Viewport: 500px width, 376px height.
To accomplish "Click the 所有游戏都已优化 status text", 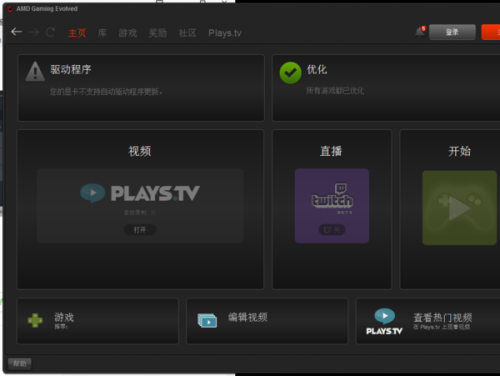I will pos(335,91).
